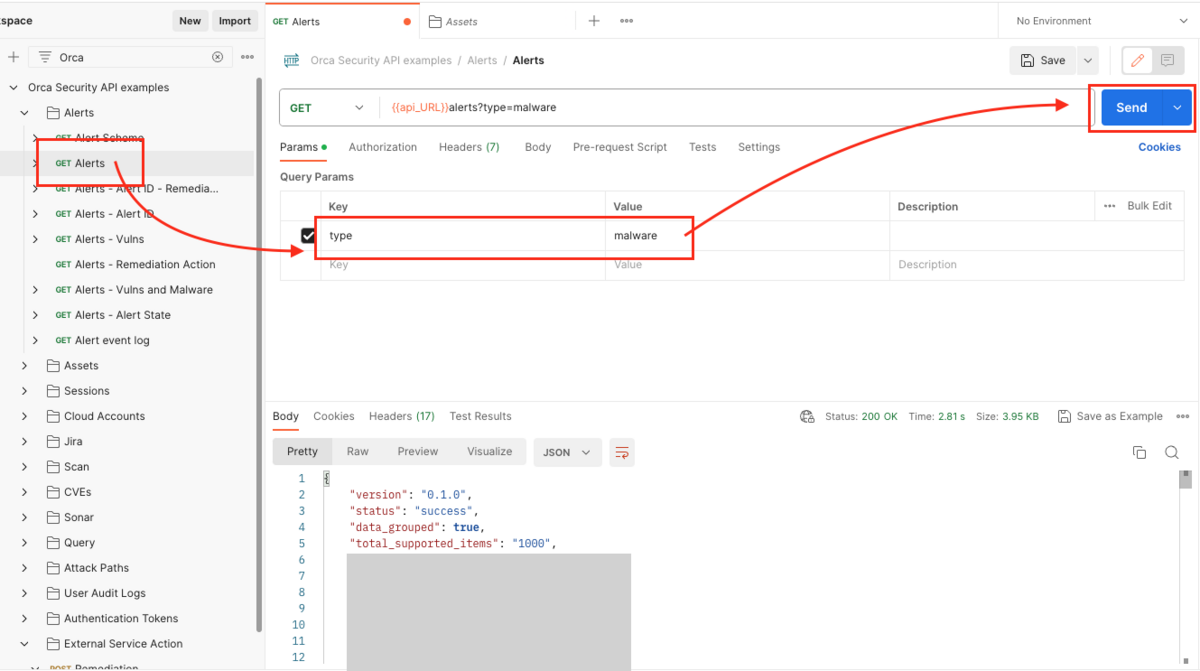Click the edit pencil icon
Image resolution: width=1200 pixels, height=671 pixels.
1137,61
